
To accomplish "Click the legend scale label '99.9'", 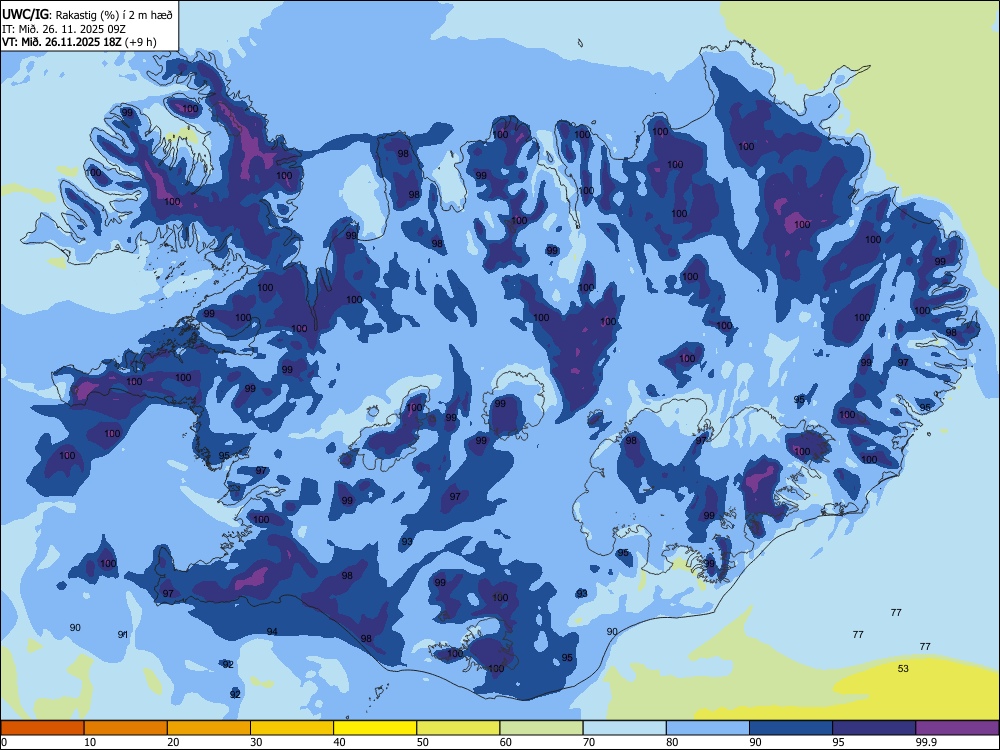I will tap(926, 742).
